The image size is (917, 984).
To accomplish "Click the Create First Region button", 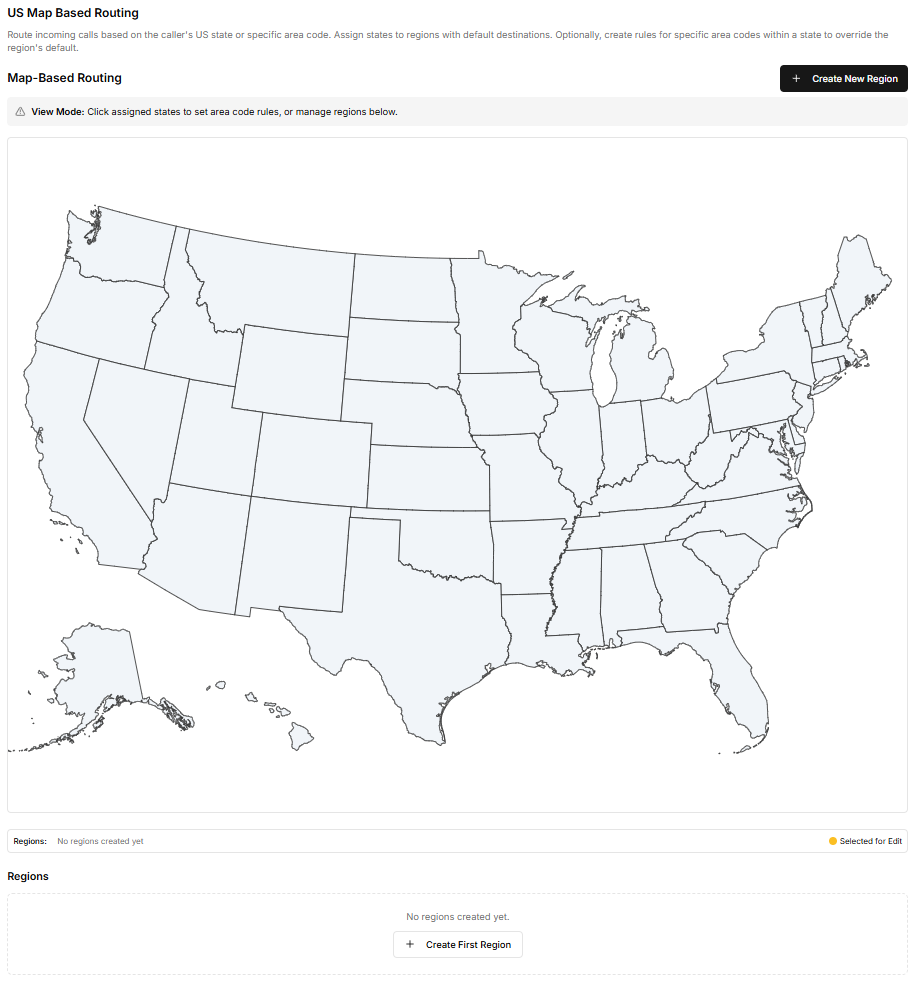I will click(x=457, y=944).
